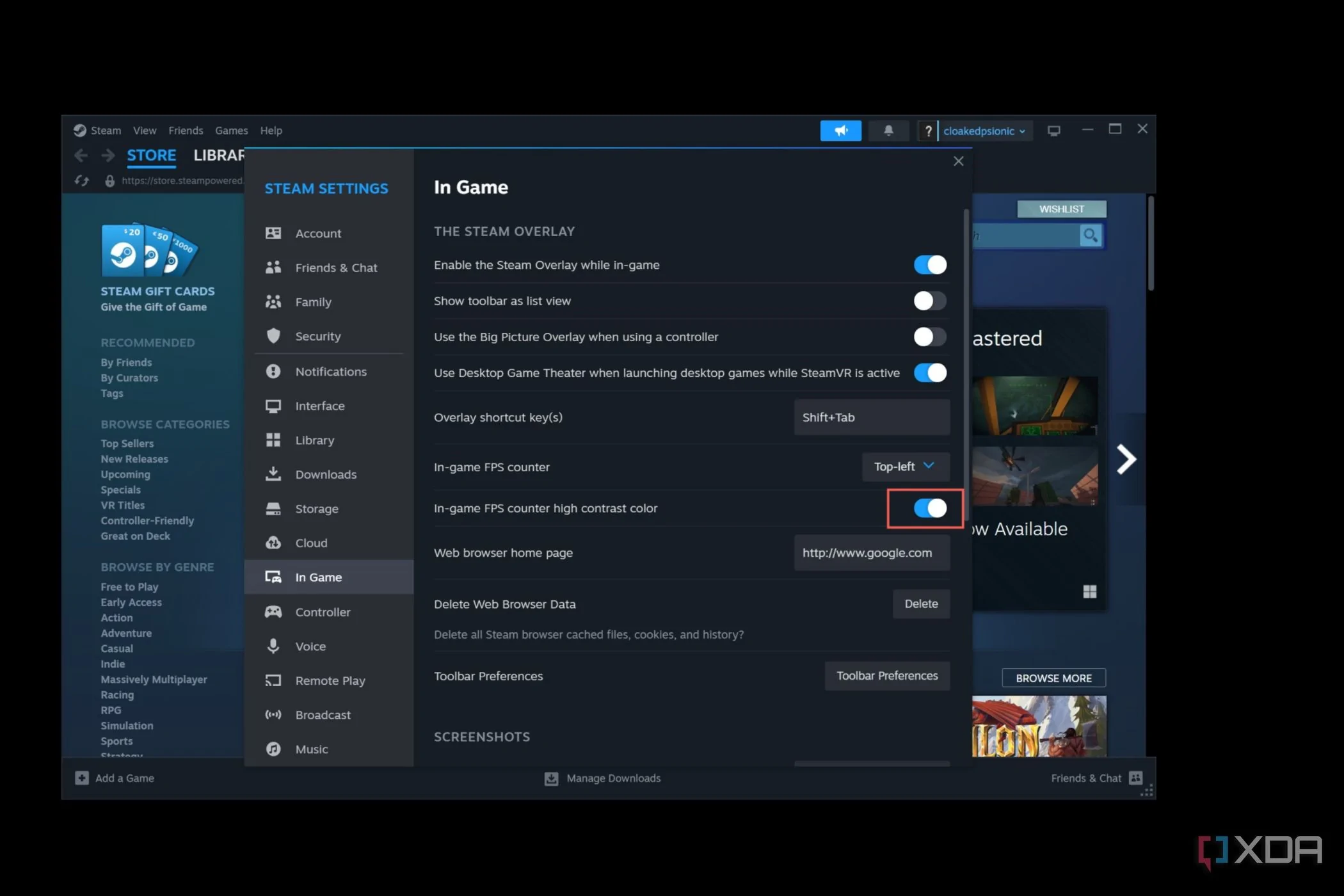
Task: Toggle Desktop Game Theater for SteamVR
Action: point(930,372)
